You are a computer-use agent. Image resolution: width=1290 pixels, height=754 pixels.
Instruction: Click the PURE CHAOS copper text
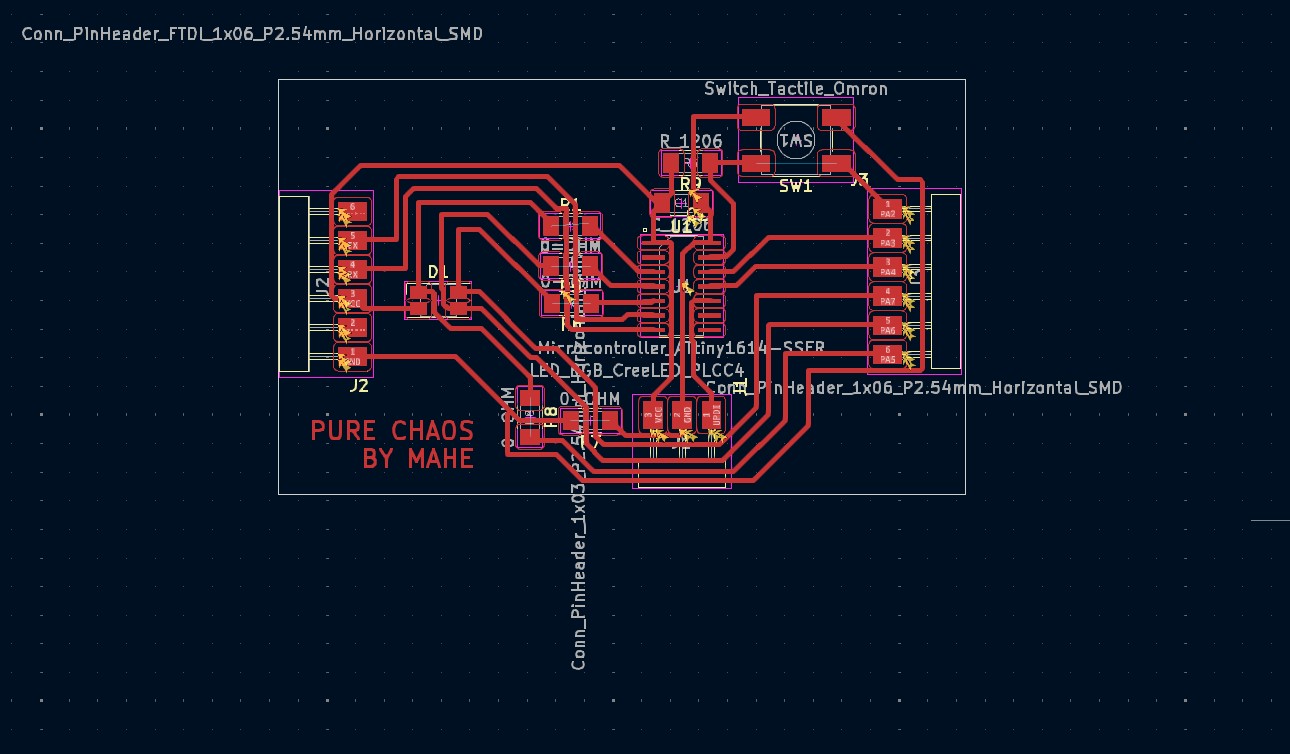pos(392,431)
